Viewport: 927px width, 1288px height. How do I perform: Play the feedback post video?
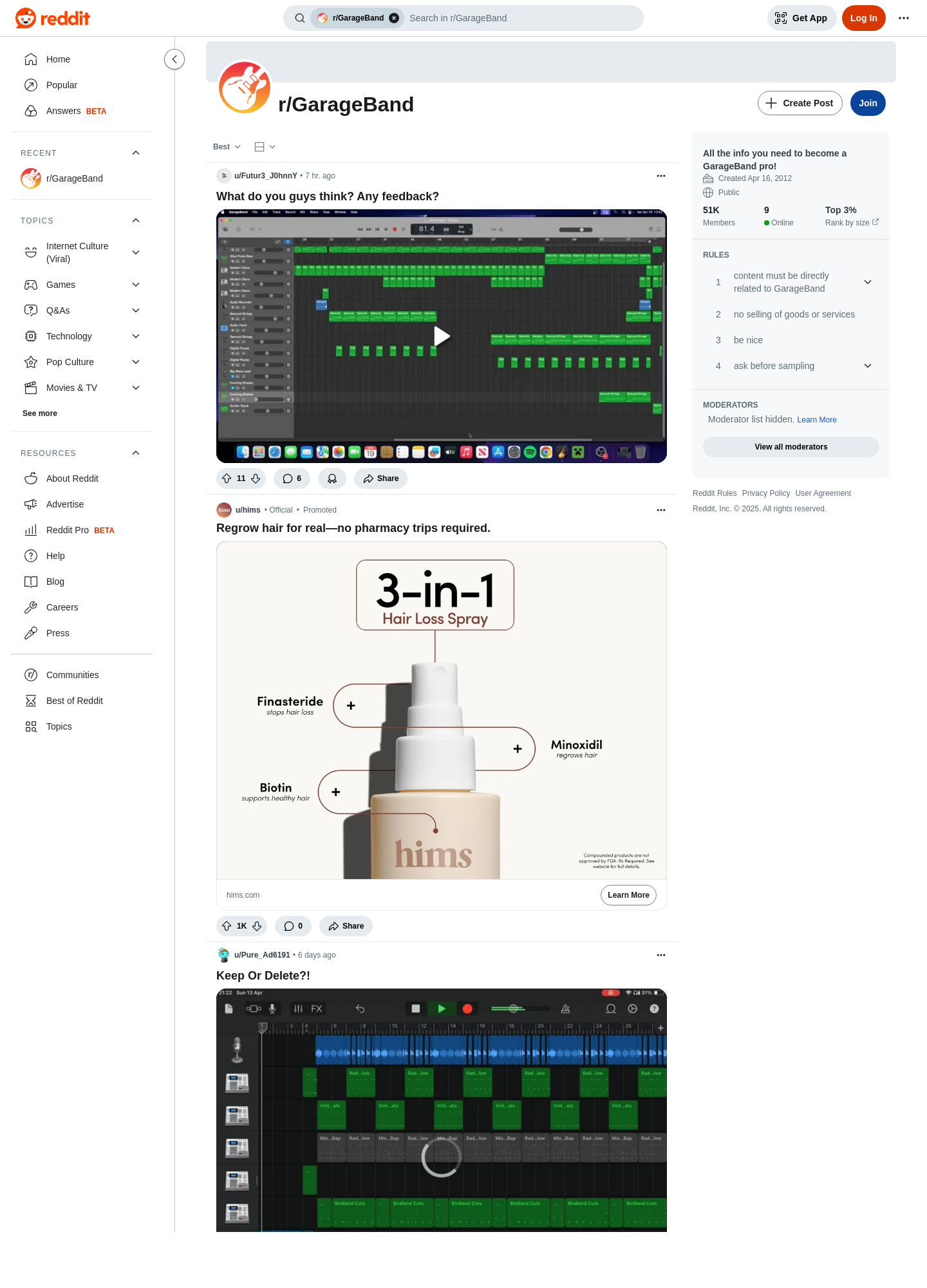pos(442,336)
